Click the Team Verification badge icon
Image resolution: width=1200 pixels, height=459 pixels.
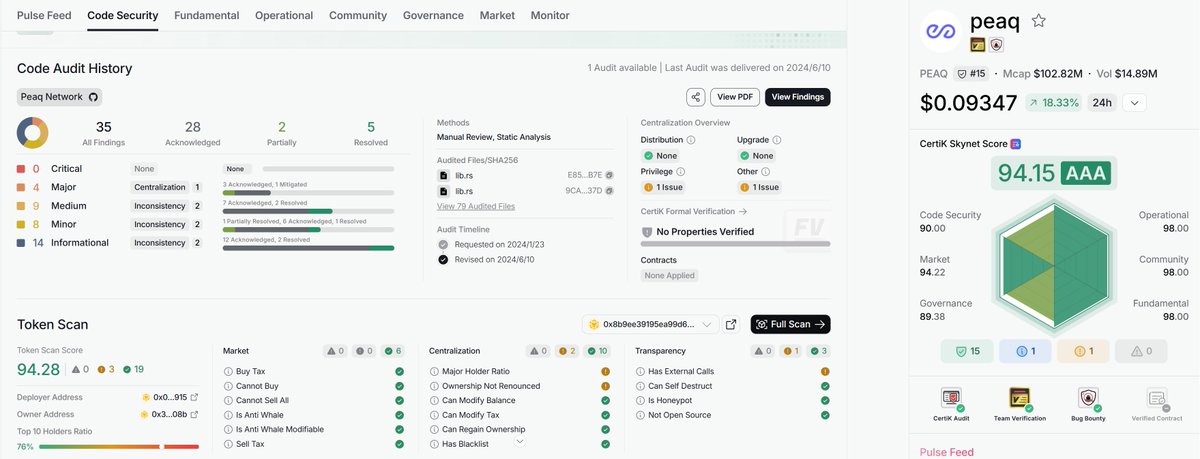(1020, 397)
